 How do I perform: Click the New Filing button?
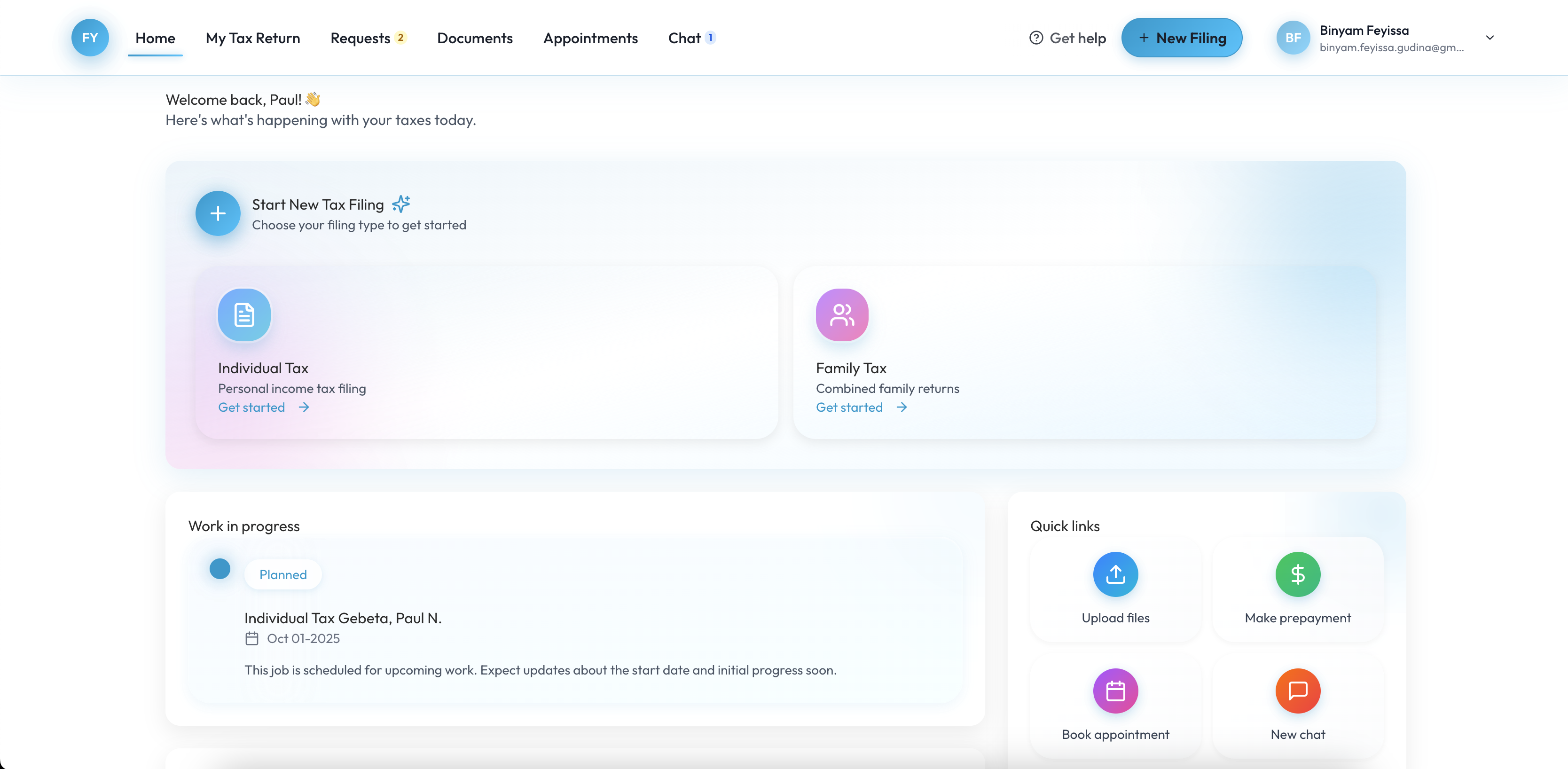1182,38
